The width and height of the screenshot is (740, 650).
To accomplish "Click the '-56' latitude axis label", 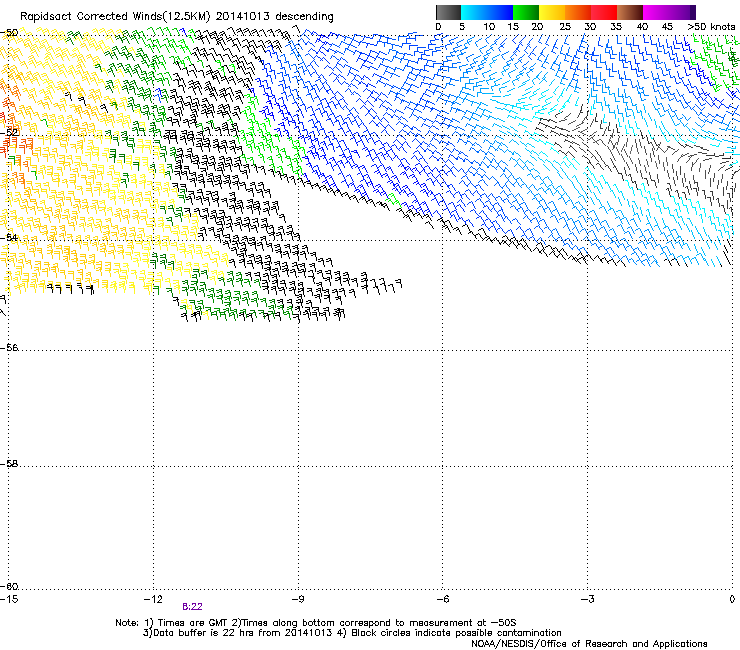I will pos(9,348).
